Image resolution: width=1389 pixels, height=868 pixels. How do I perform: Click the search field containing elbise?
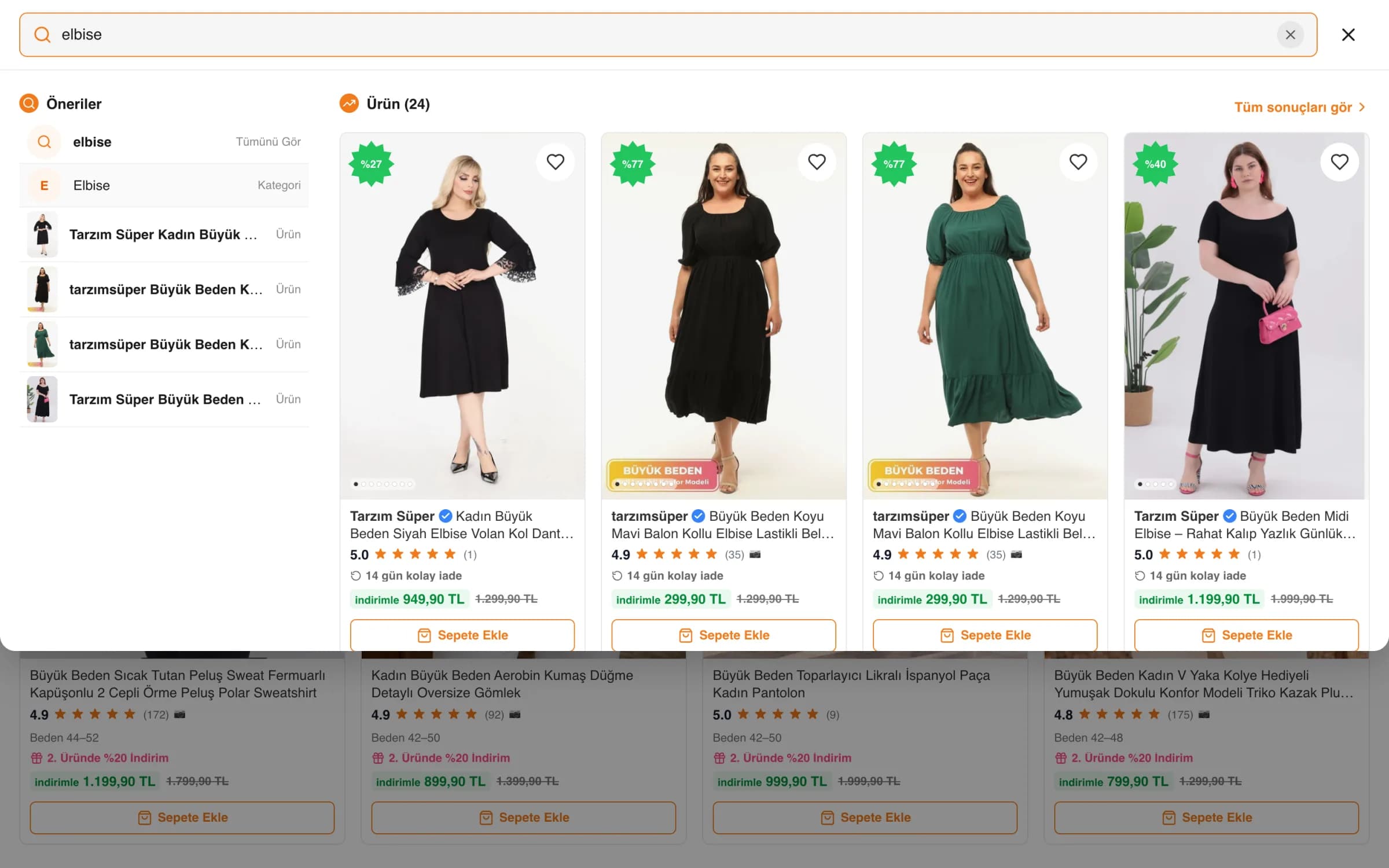[x=668, y=35]
